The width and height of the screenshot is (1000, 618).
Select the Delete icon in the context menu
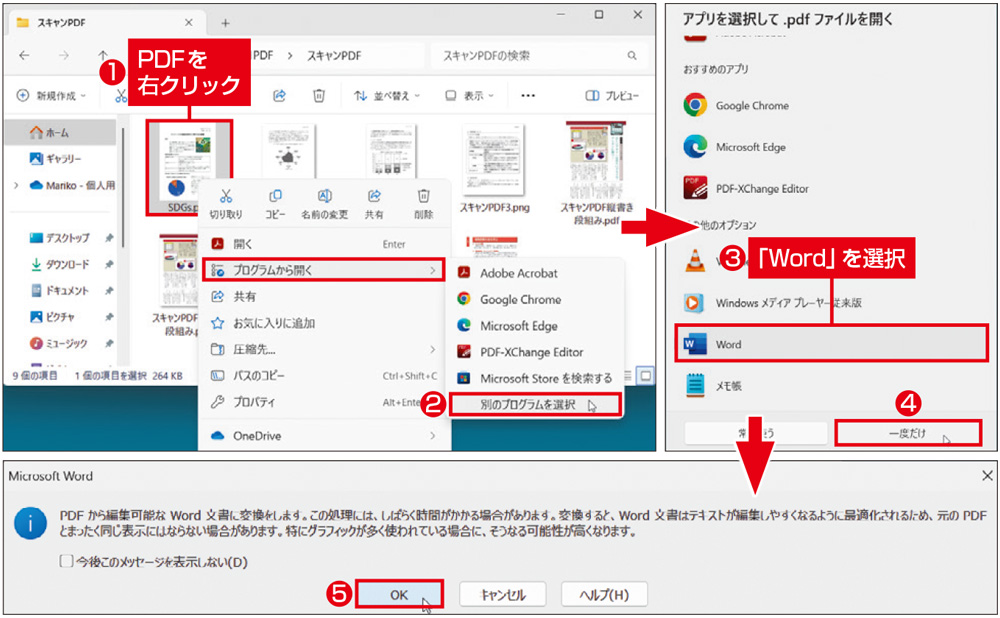click(x=423, y=198)
